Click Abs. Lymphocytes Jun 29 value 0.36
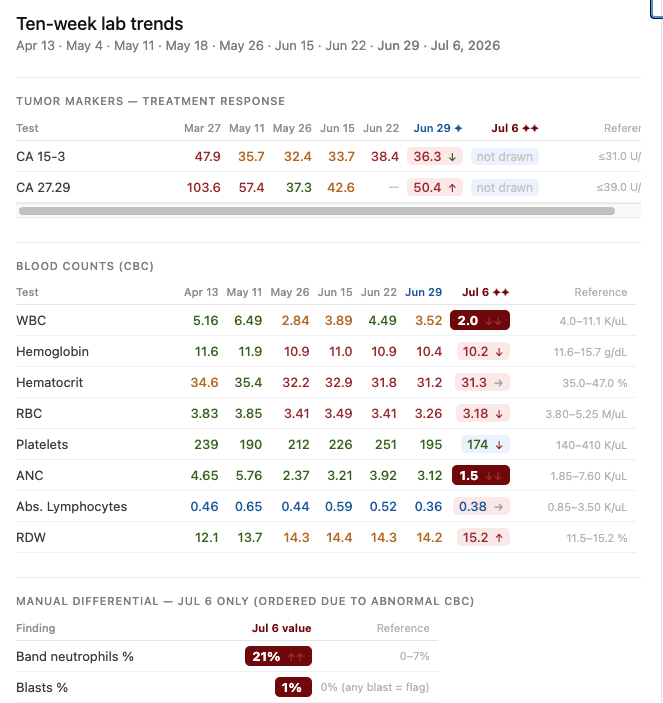 click(x=428, y=507)
